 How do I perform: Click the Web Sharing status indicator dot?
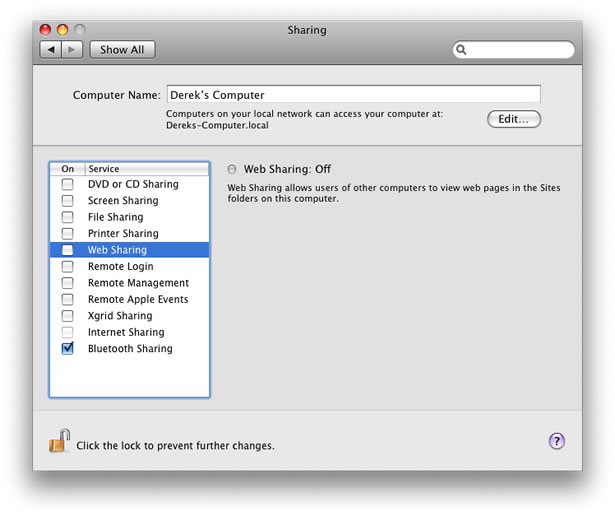(x=232, y=169)
